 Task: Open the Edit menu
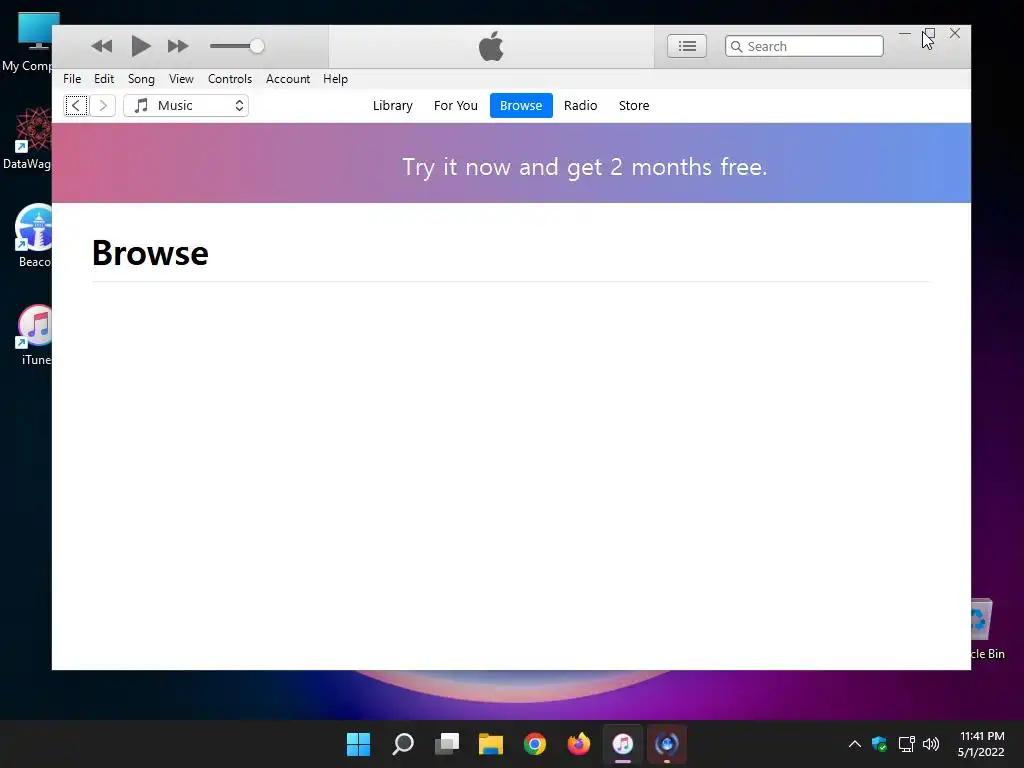point(104,79)
